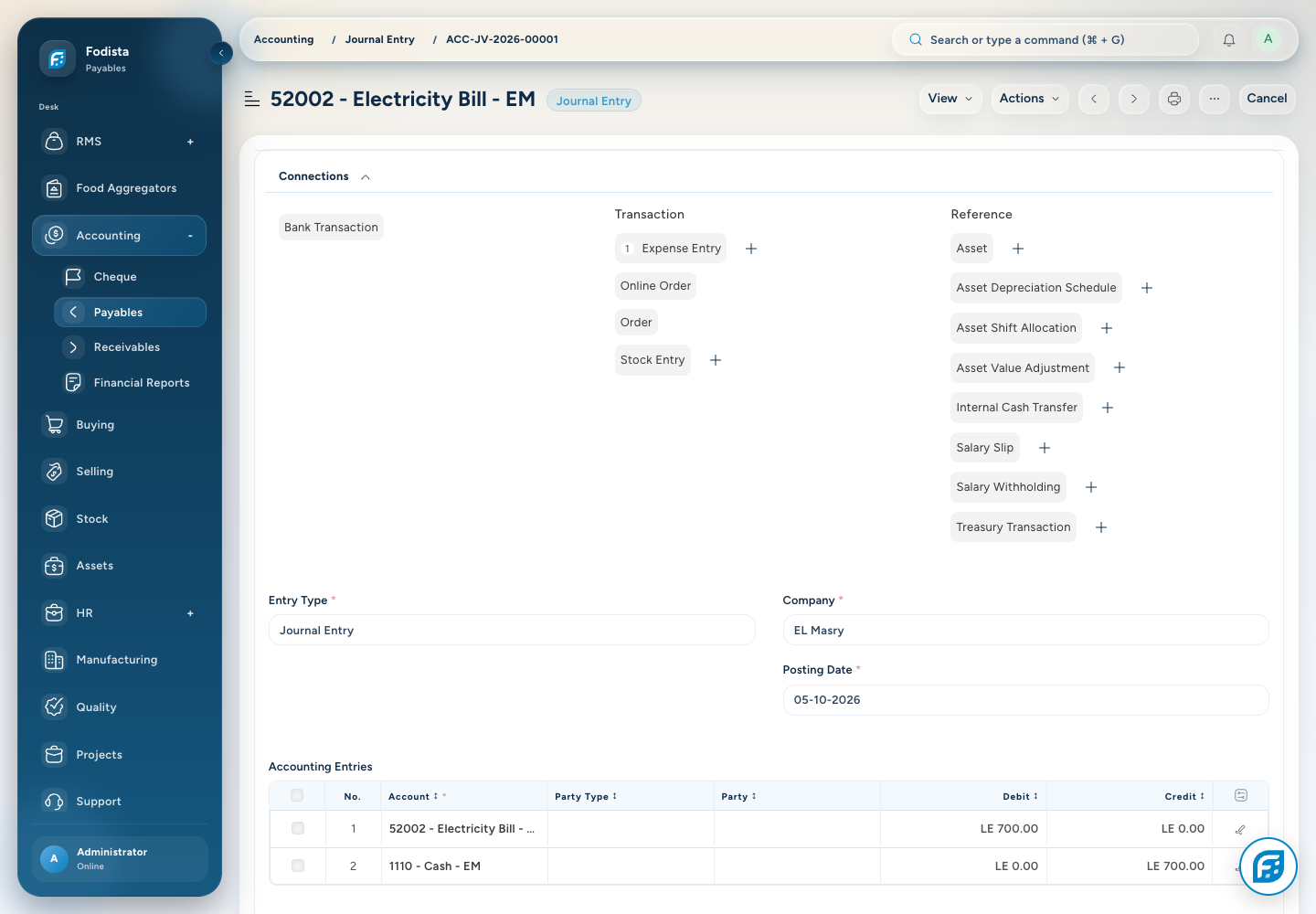Screen dimensions: 1316x914
Task: Toggle the sidebar menu icon beside title
Action: [252, 99]
